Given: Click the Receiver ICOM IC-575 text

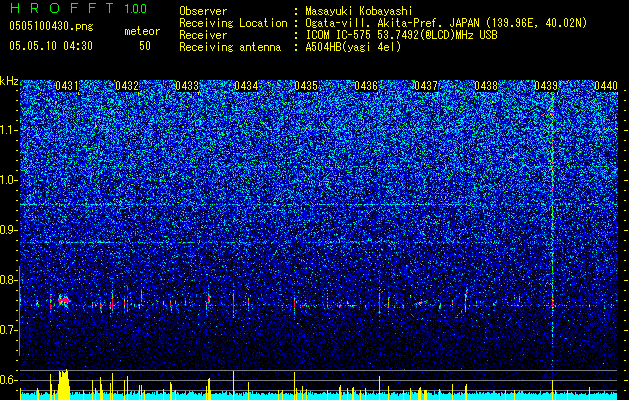Looking at the screenshot, I should pyautogui.click(x=401, y=35).
